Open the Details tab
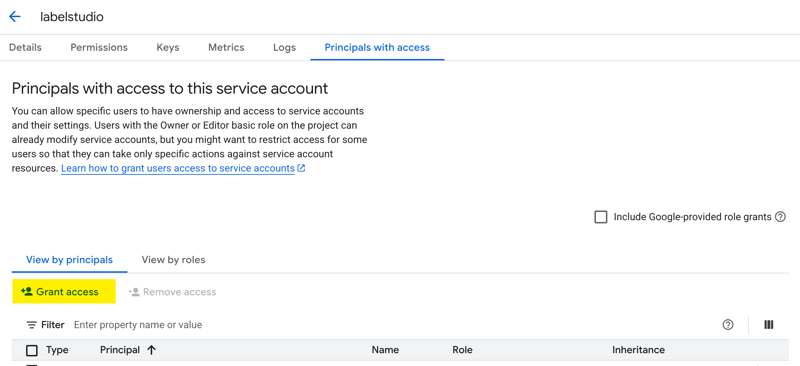 coord(26,47)
